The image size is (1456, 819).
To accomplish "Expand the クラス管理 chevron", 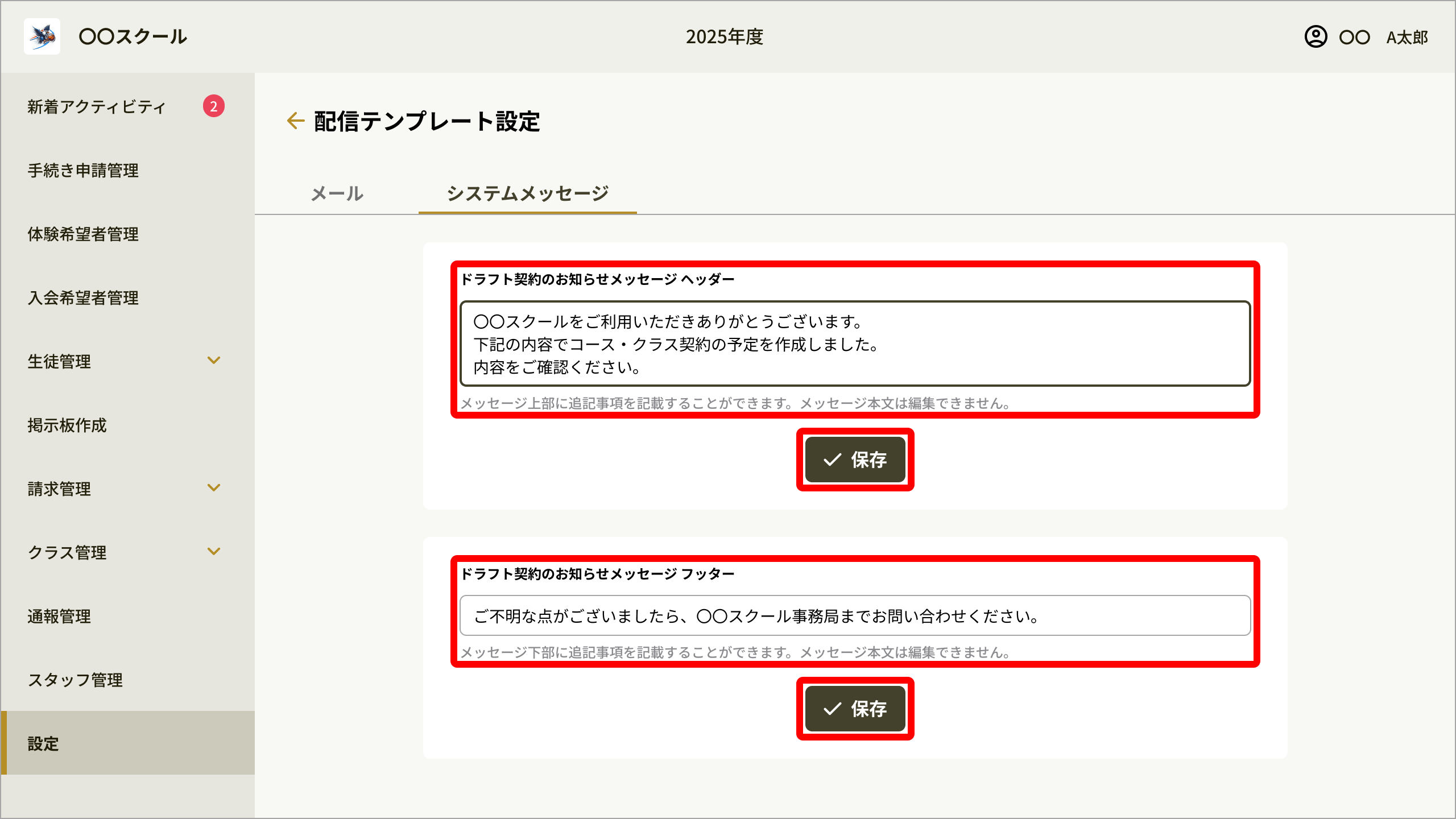I will point(214,552).
